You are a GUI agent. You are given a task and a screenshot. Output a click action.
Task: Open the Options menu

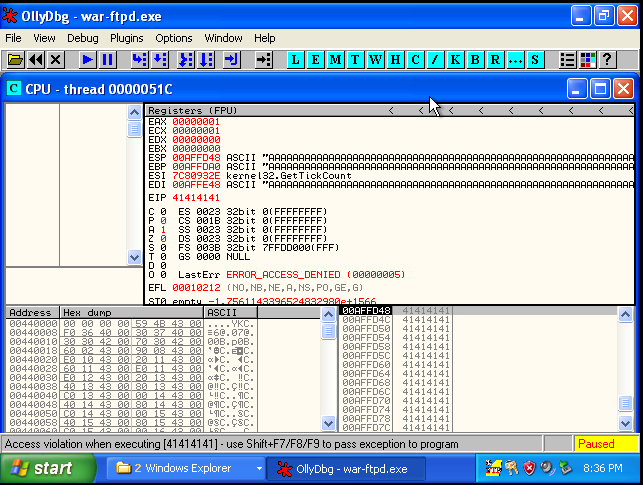pos(174,38)
